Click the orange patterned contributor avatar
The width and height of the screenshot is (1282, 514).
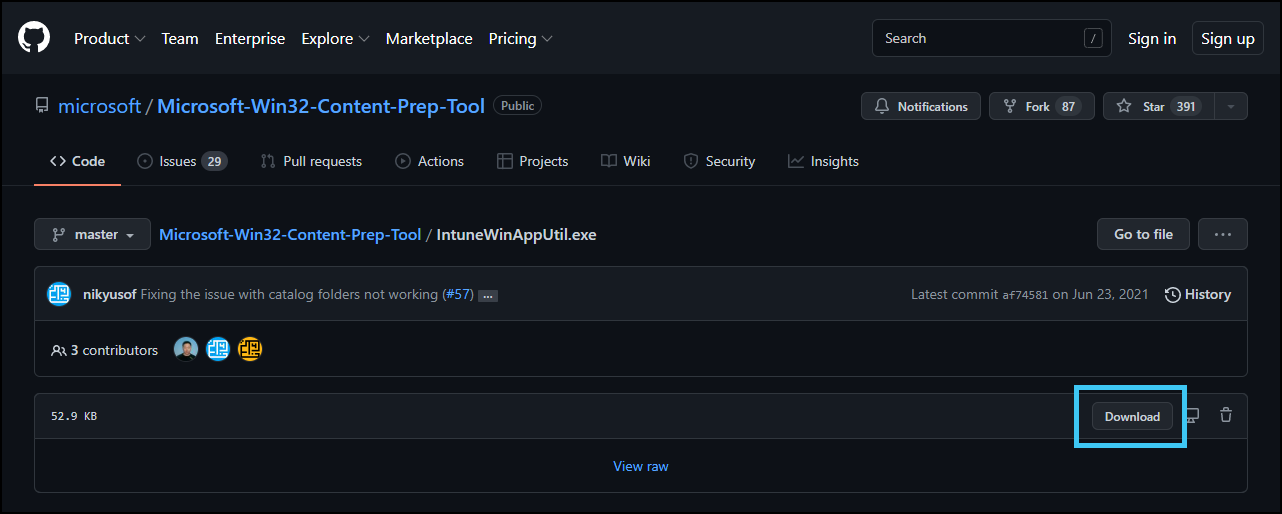(250, 349)
